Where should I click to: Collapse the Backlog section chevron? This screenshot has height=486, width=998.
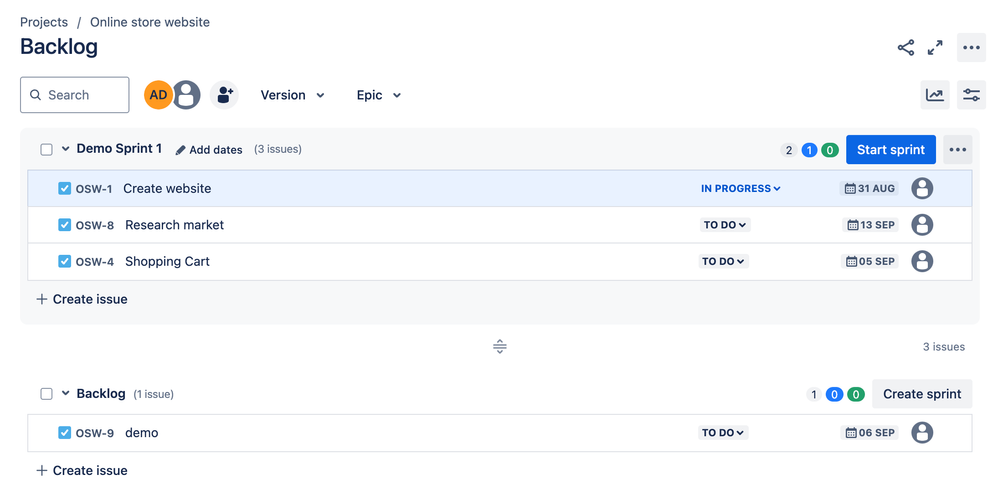(65, 393)
